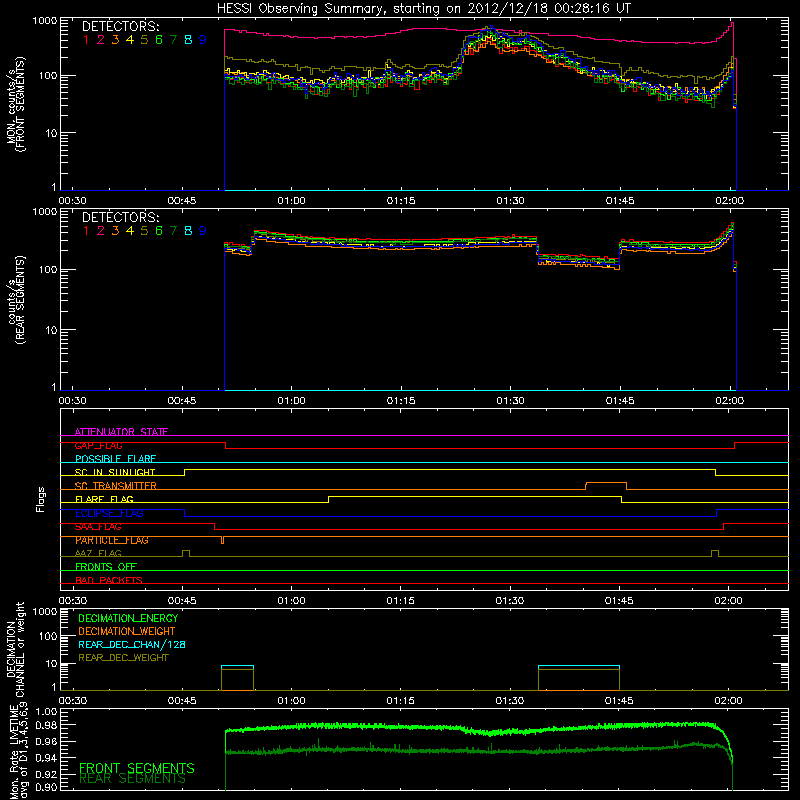This screenshot has height=800, width=800.
Task: Select detector 5 in front segments legend
Action: click(144, 39)
